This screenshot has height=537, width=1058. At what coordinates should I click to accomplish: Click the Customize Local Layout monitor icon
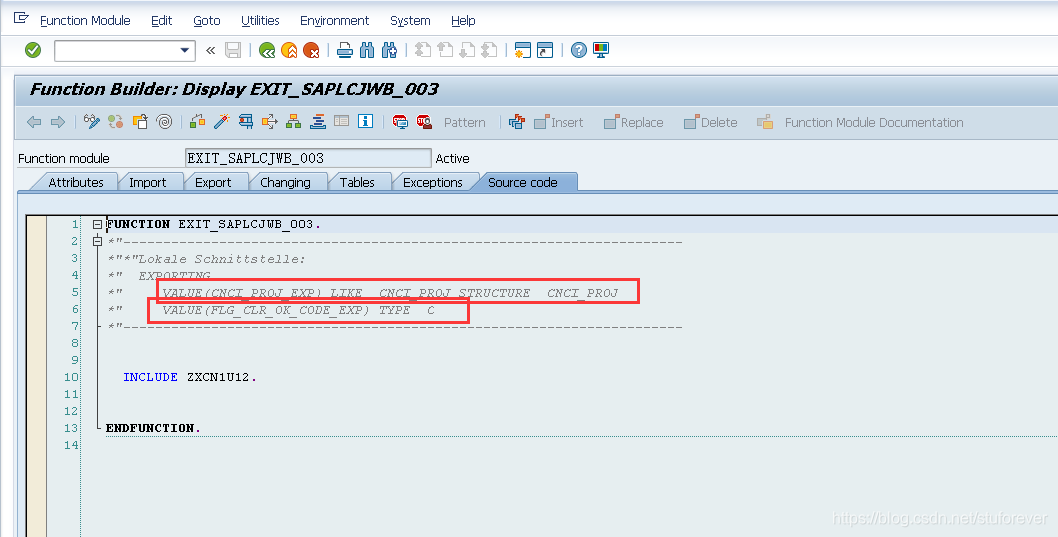(601, 50)
